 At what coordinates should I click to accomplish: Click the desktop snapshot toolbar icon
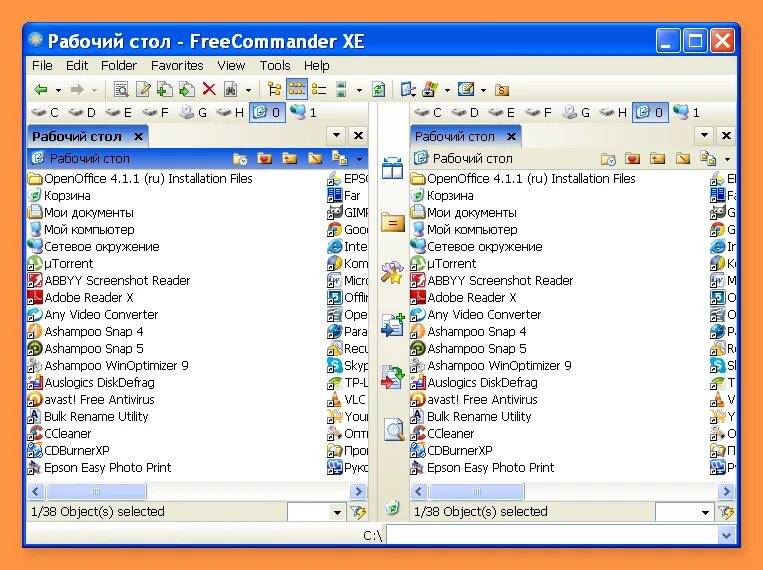tap(466, 90)
